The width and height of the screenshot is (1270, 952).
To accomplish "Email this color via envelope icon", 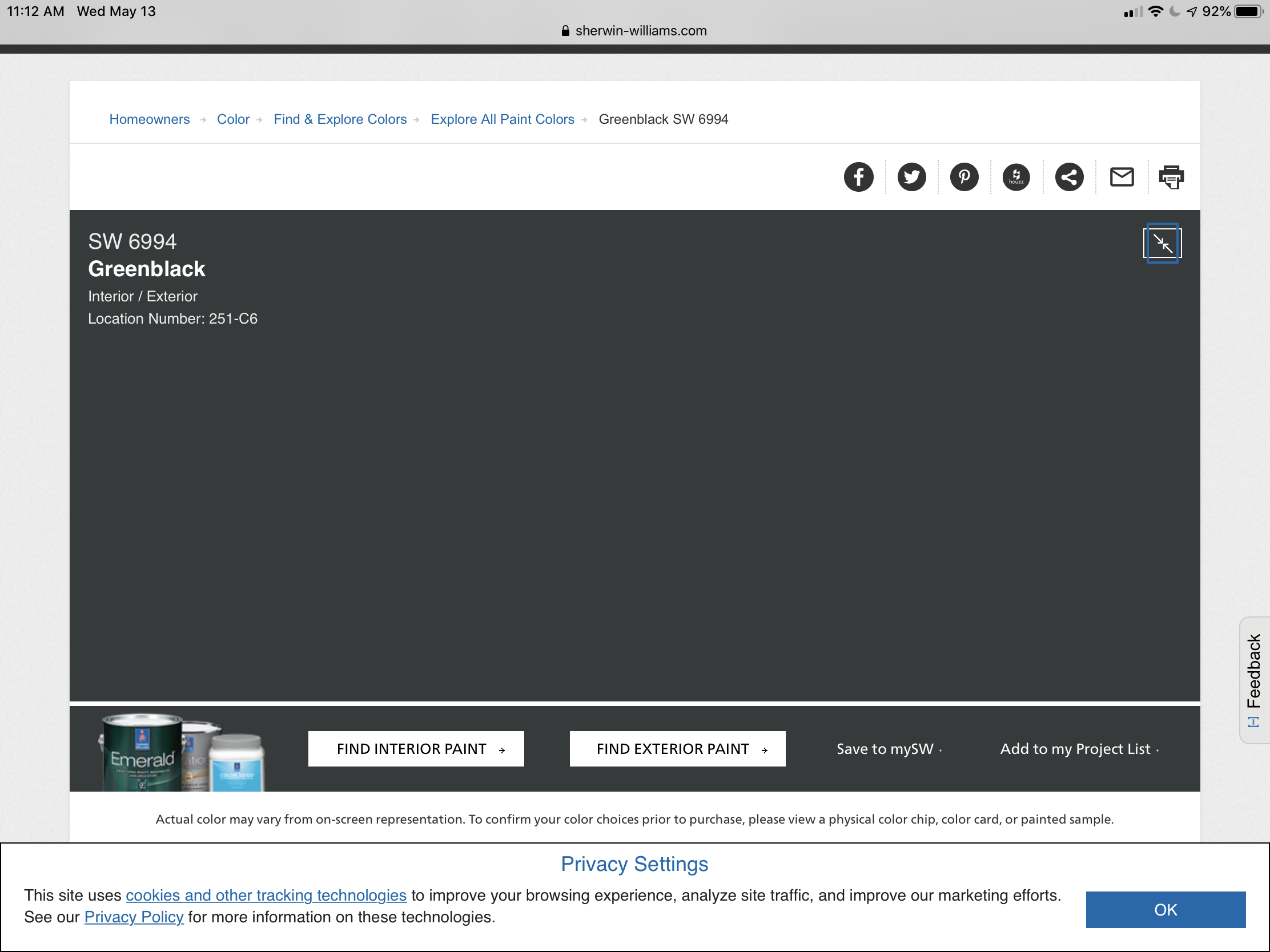I will (1122, 177).
